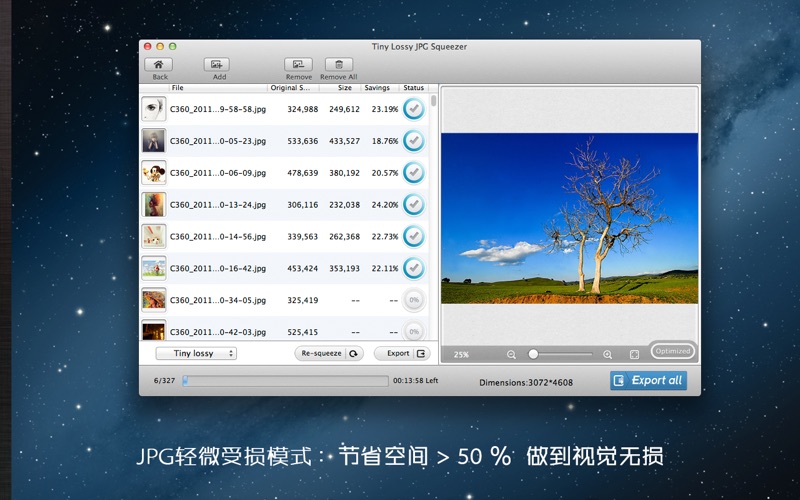Click the 18.76% savings status checkmark
This screenshot has height=500, width=800.
[x=413, y=141]
